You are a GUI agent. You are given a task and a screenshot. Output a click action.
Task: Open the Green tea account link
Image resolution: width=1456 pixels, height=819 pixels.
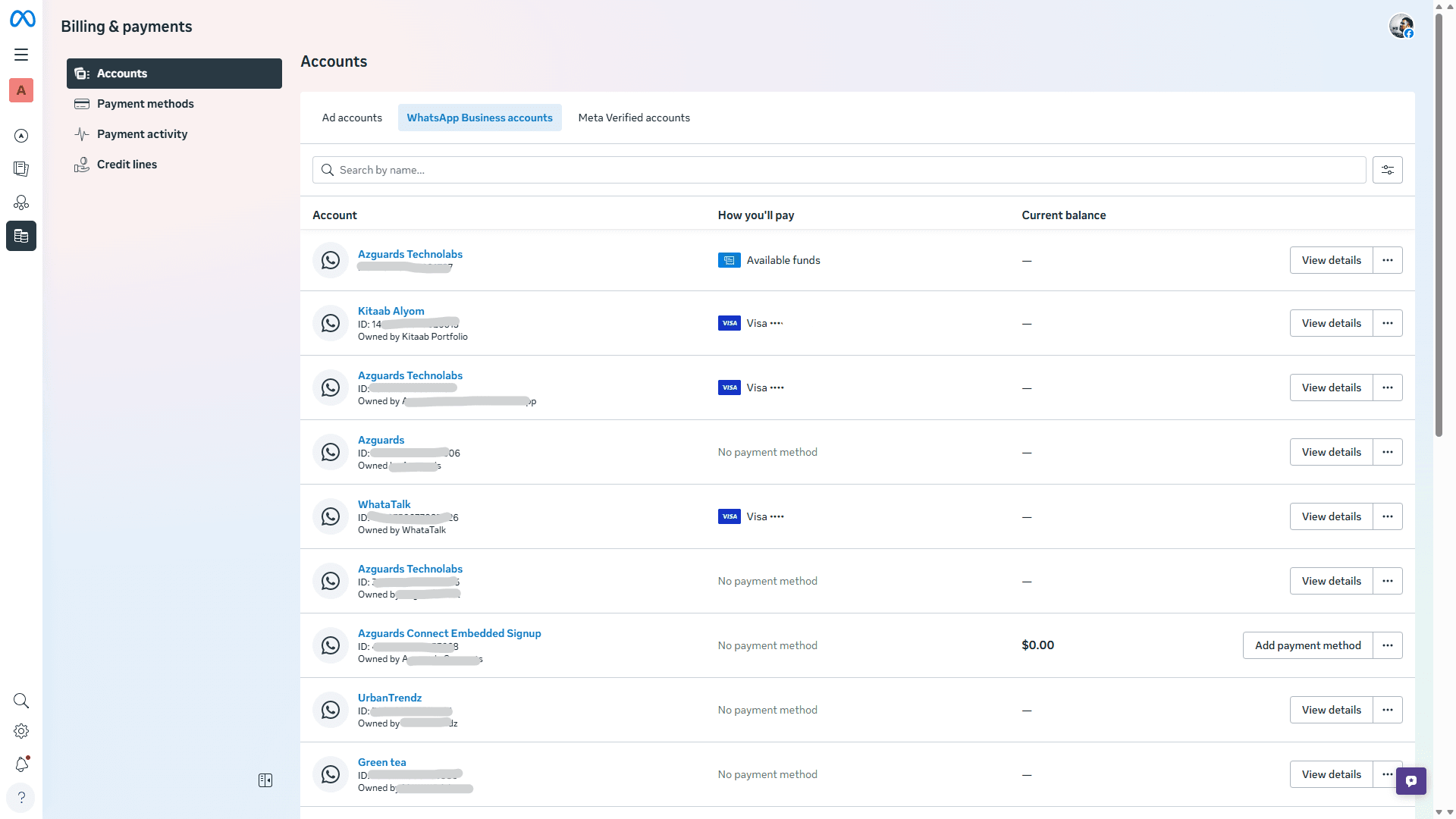point(381,762)
